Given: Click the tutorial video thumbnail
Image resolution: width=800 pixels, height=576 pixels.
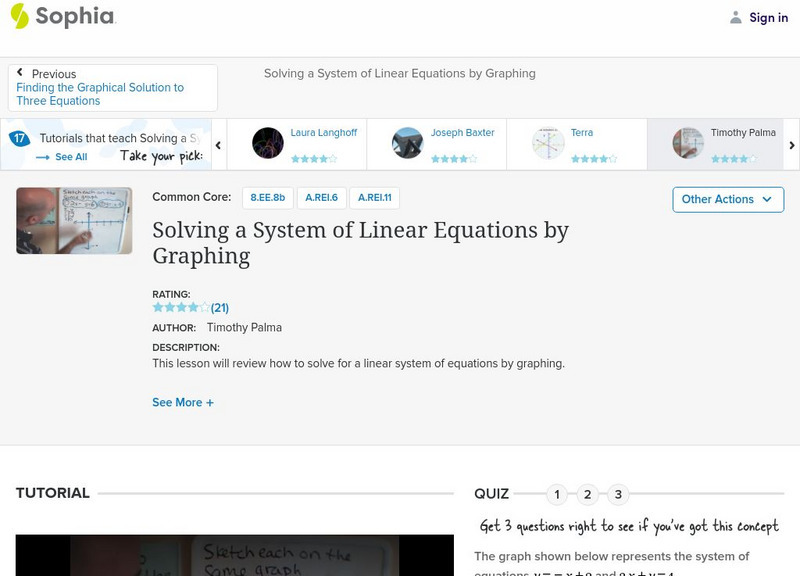Looking at the screenshot, I should (x=73, y=220).
